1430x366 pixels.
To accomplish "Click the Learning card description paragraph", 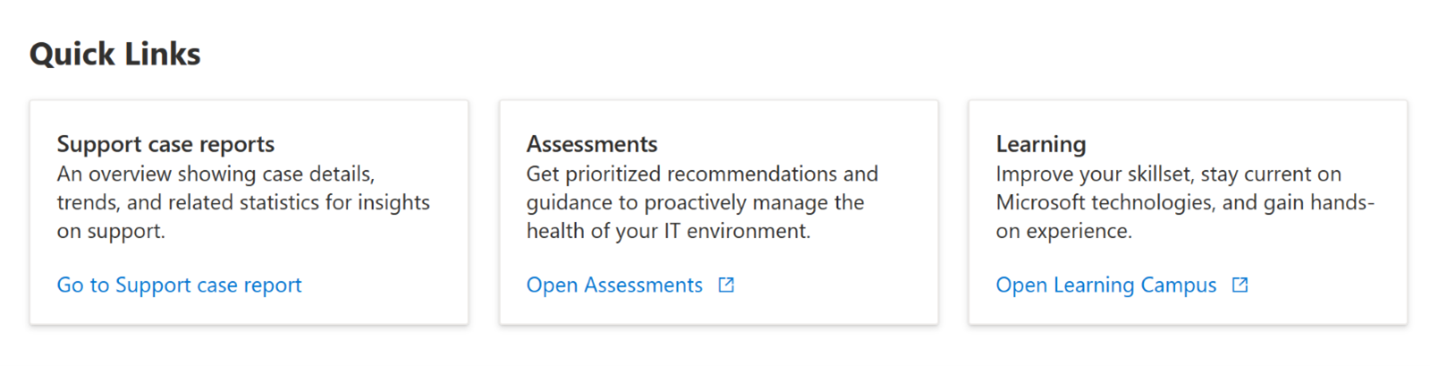I will 1186,203.
